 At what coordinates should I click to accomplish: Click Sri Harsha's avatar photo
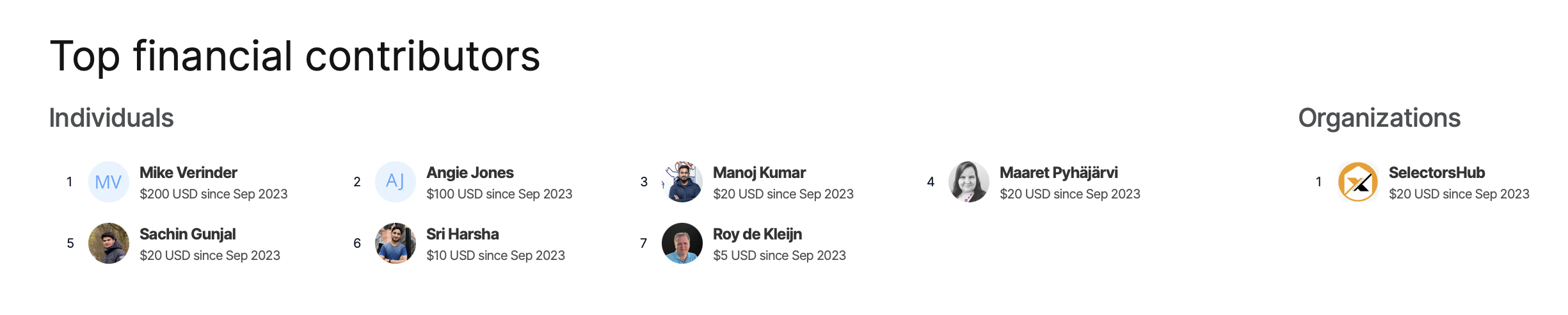395,243
